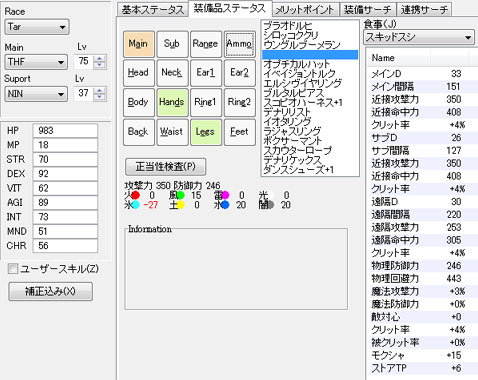Viewport: 478px width, 380px height.
Task: Click the Main level field showing 75
Action: click(x=84, y=62)
